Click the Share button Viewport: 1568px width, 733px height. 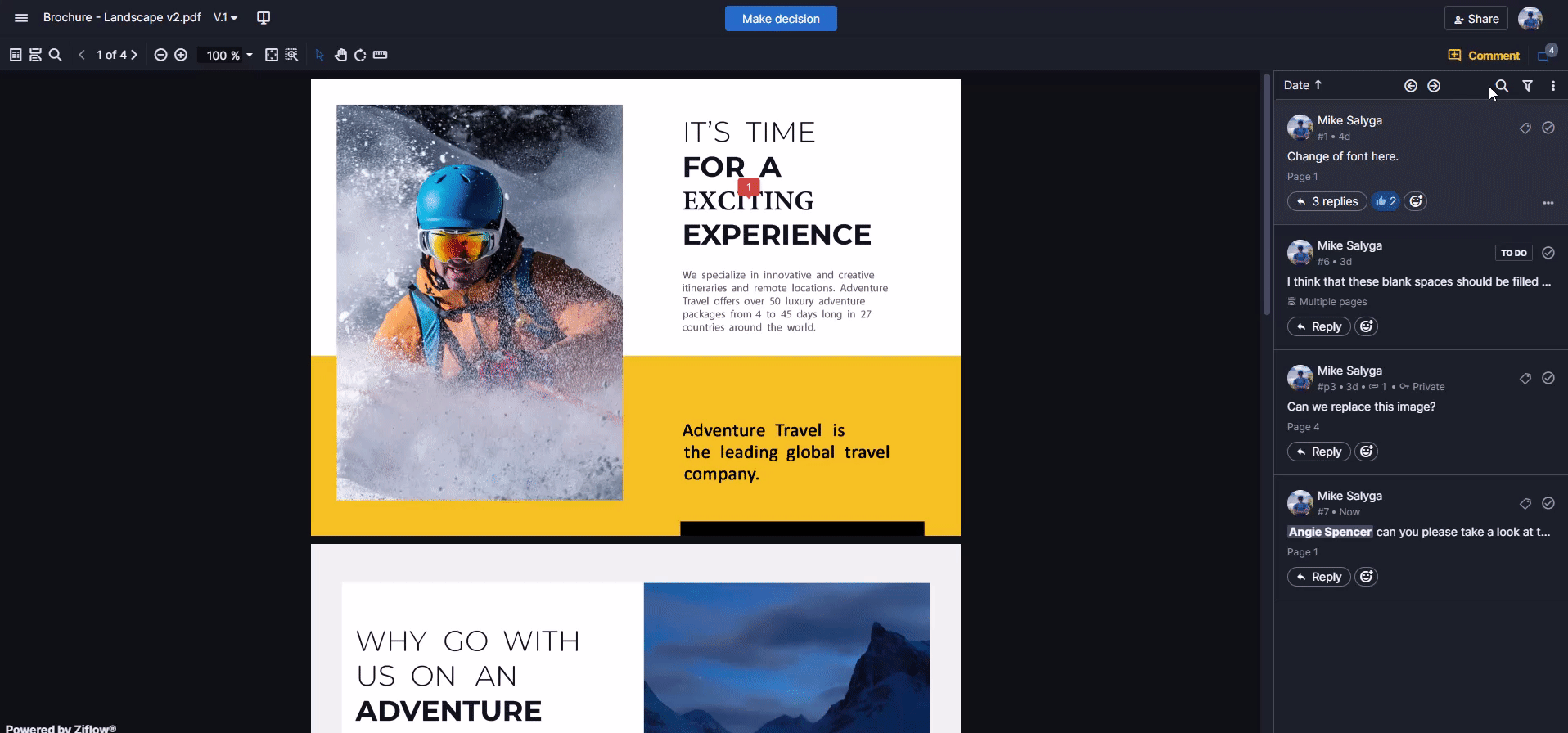pyautogui.click(x=1476, y=19)
